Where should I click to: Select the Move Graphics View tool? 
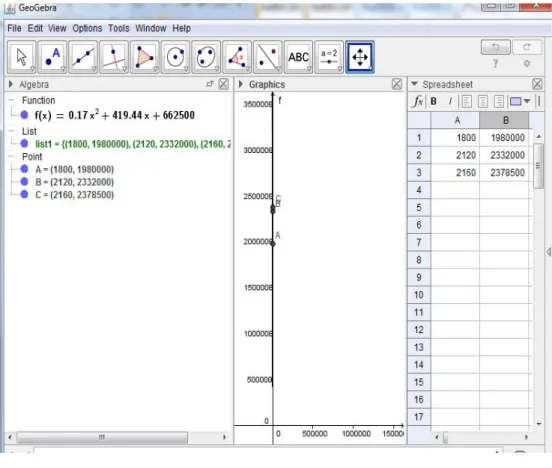click(x=360, y=57)
